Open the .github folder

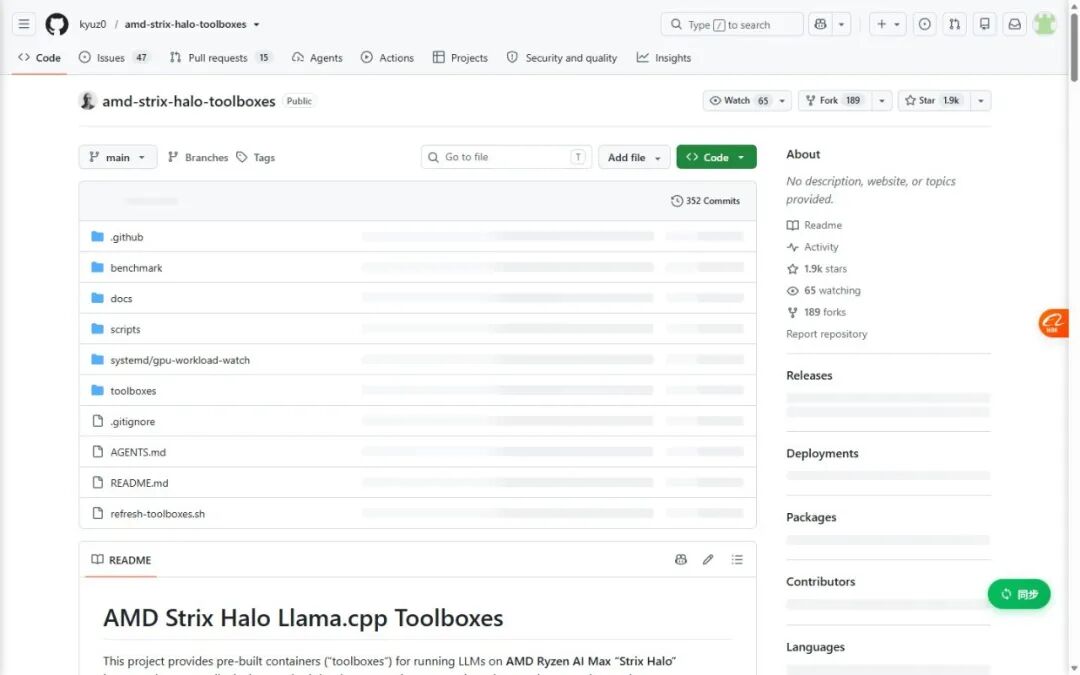[x=127, y=237]
